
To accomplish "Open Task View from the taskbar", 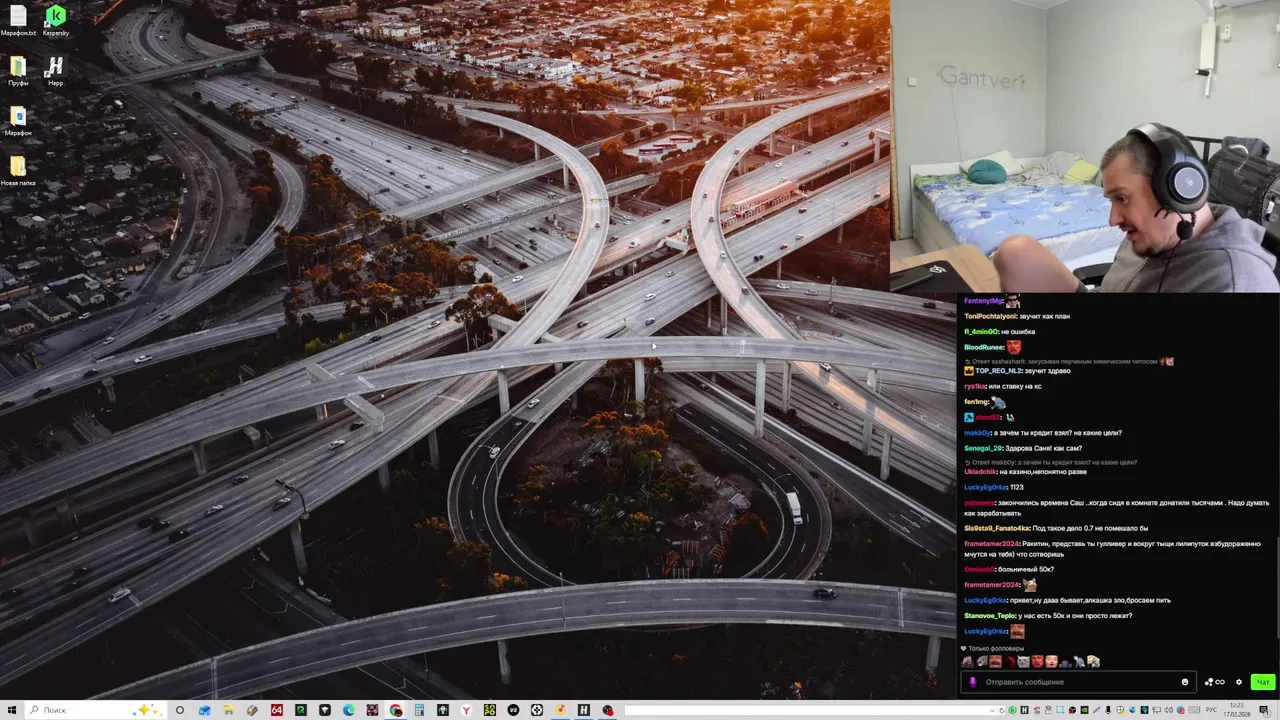I will [x=180, y=710].
